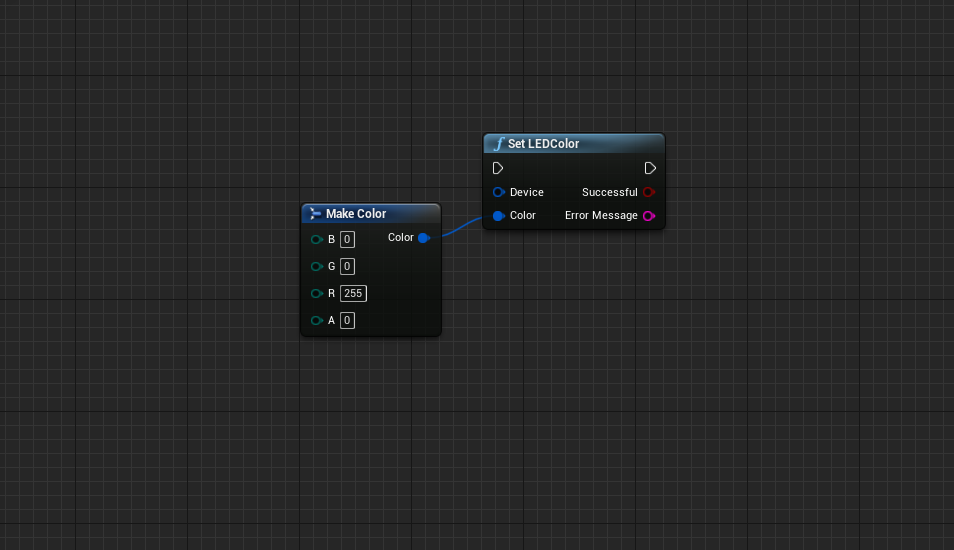Click the A value input field
The width and height of the screenshot is (954, 550).
click(x=347, y=321)
